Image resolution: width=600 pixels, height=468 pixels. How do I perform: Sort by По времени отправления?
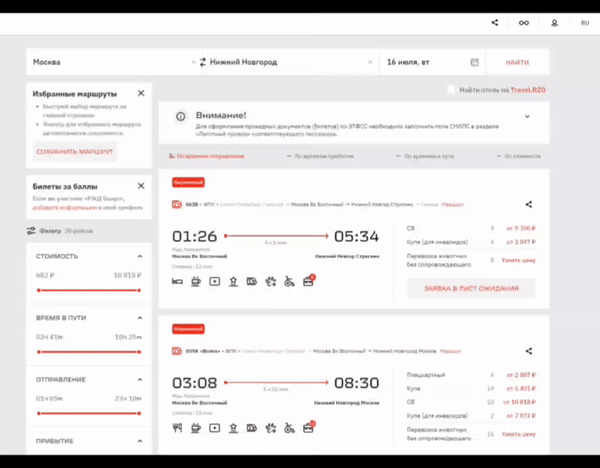(207, 156)
